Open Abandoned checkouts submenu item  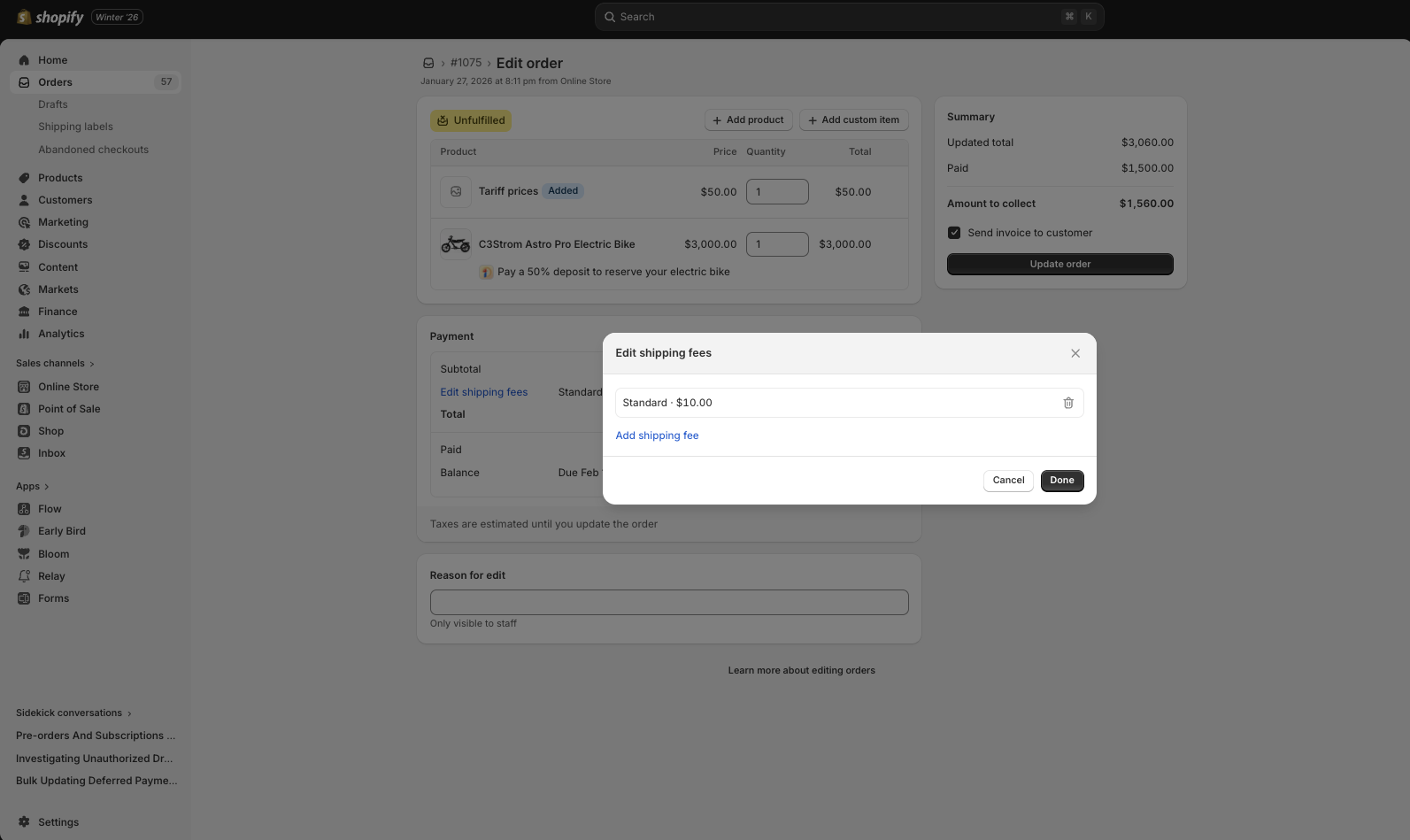(x=93, y=150)
